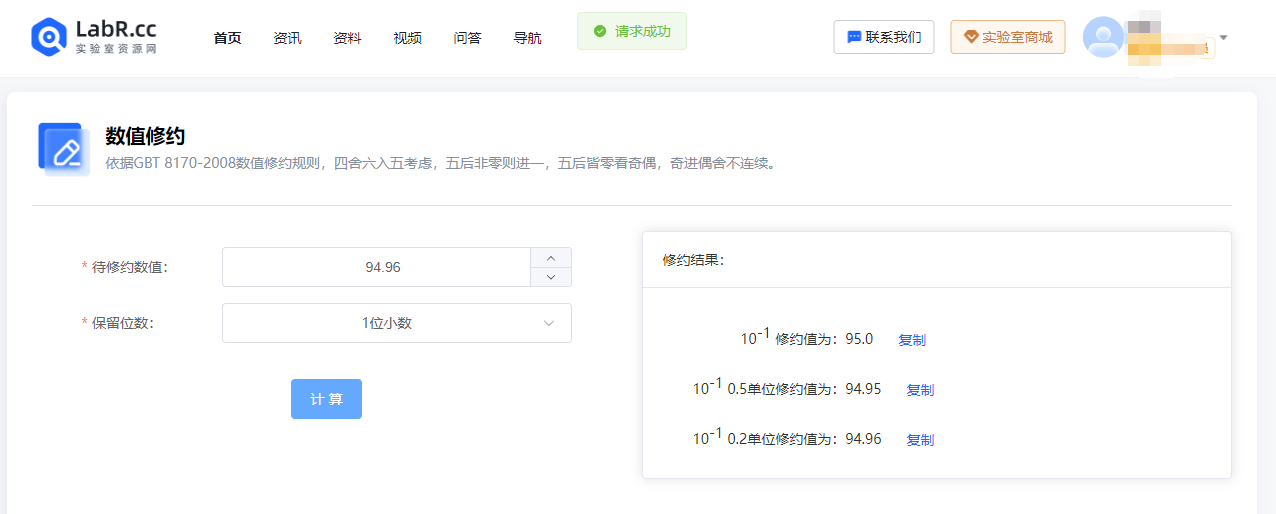Open the 保留位数 dropdown
This screenshot has width=1276, height=514.
point(396,323)
